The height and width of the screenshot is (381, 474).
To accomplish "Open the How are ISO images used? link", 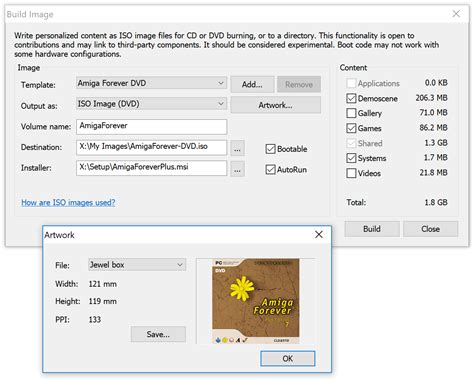I will pos(68,202).
